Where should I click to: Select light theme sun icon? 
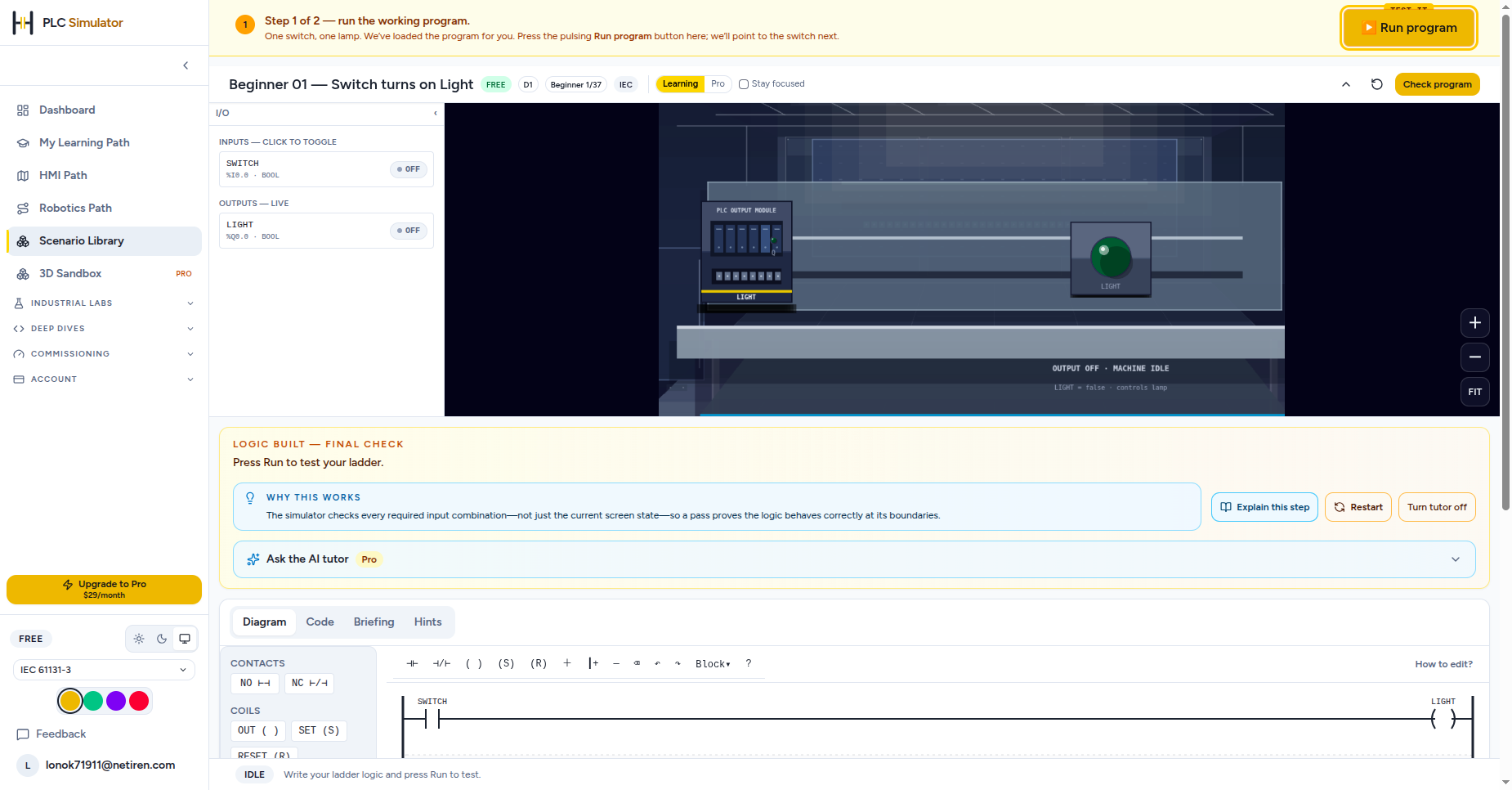tap(139, 639)
